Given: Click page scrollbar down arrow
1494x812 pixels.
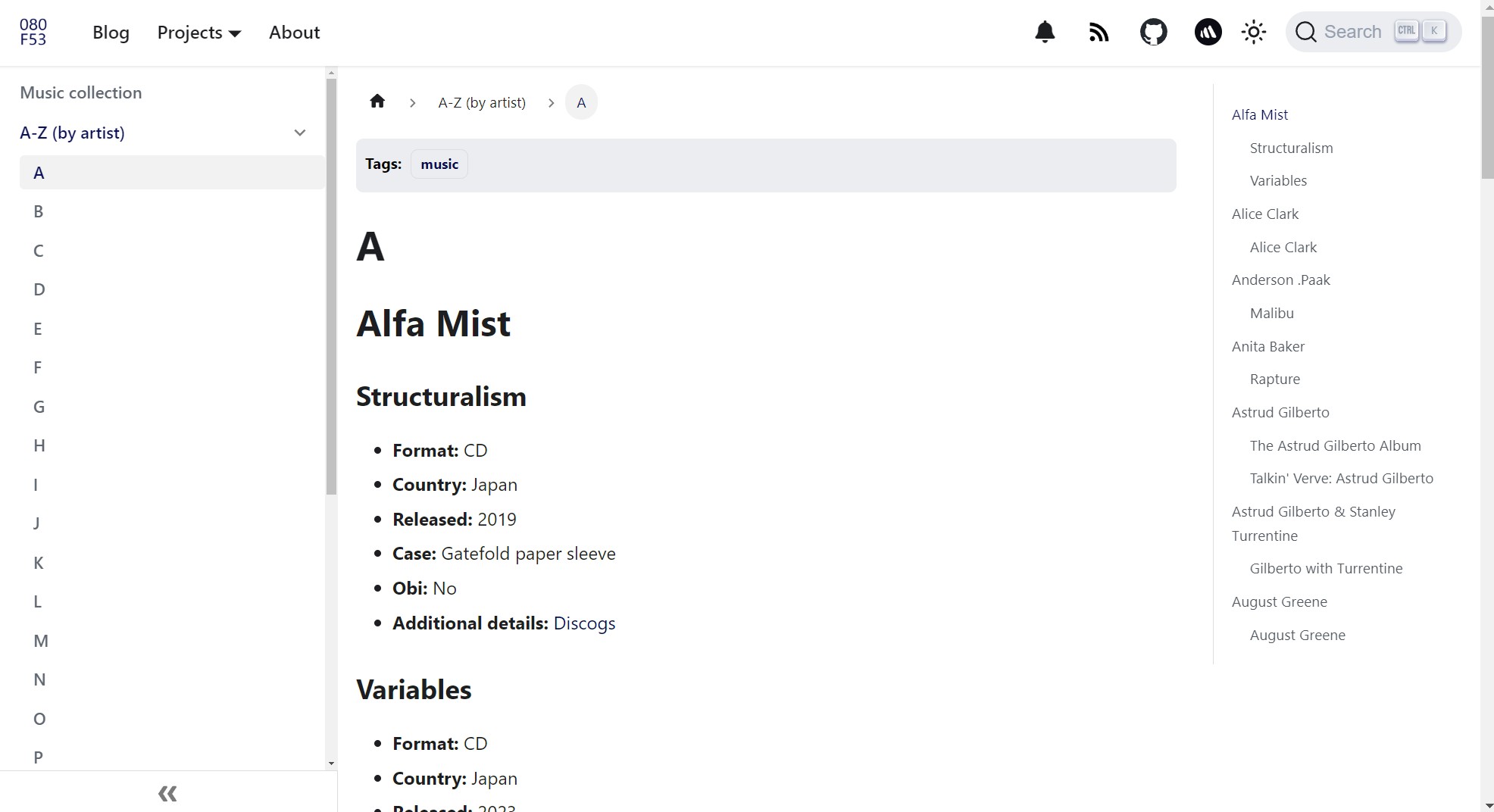Looking at the screenshot, I should pos(1487,805).
